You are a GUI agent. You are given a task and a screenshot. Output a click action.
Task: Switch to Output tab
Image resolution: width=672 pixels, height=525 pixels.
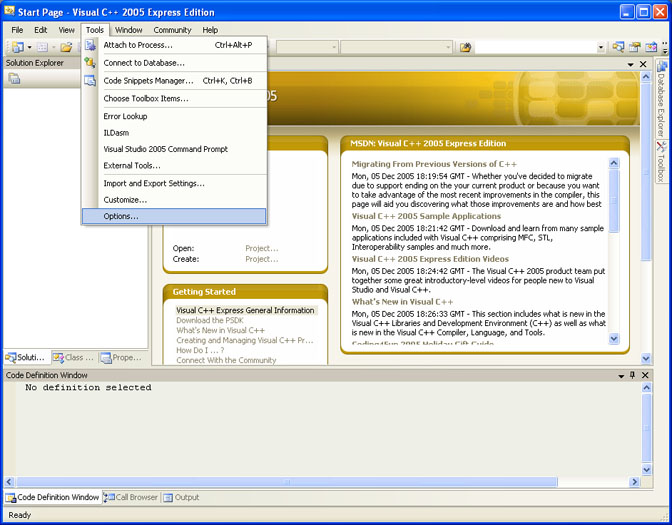click(182, 497)
